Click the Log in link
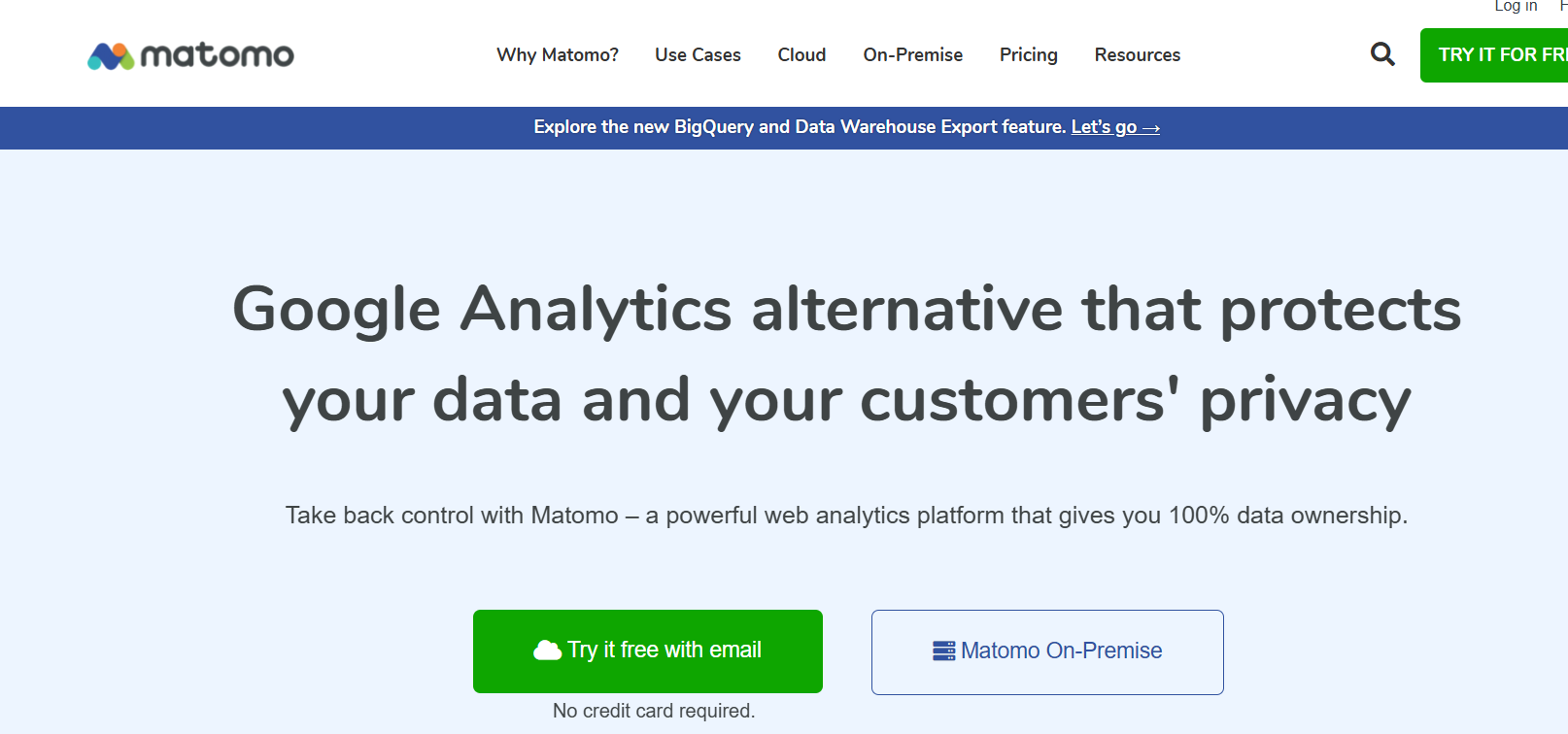 tap(1516, 6)
